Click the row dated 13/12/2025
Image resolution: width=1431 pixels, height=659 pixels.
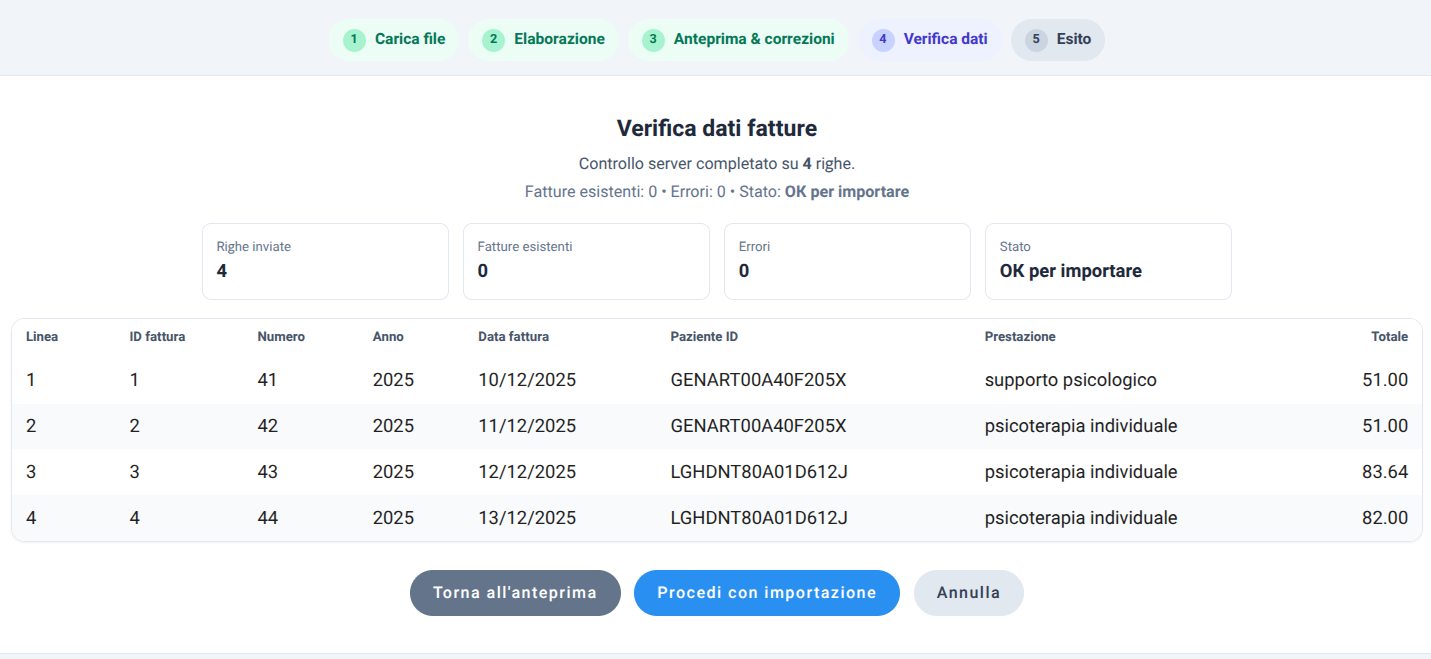pos(716,518)
